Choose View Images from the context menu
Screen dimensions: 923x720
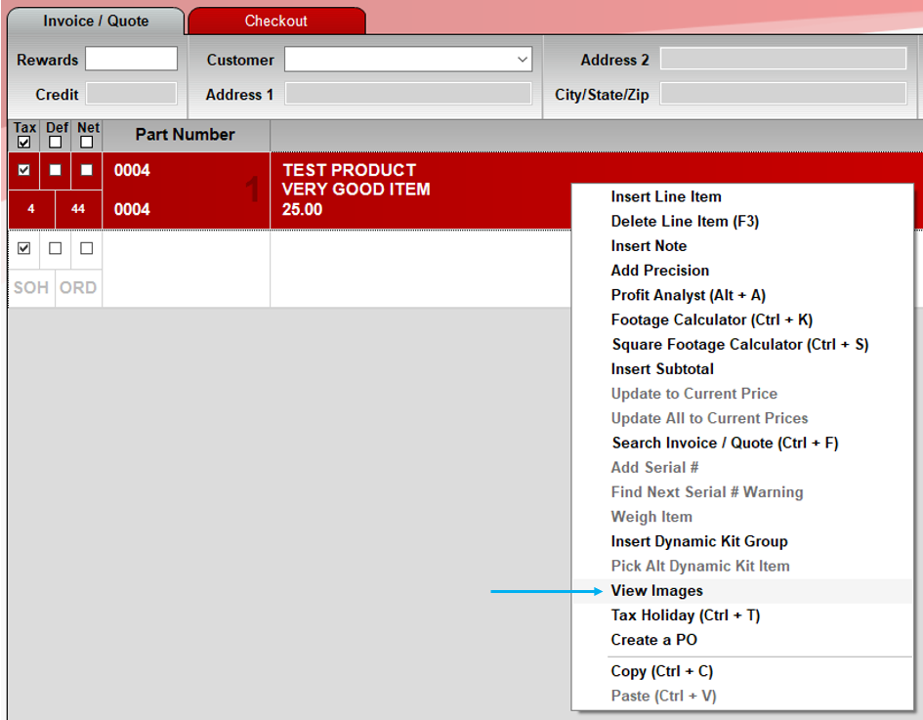point(657,591)
